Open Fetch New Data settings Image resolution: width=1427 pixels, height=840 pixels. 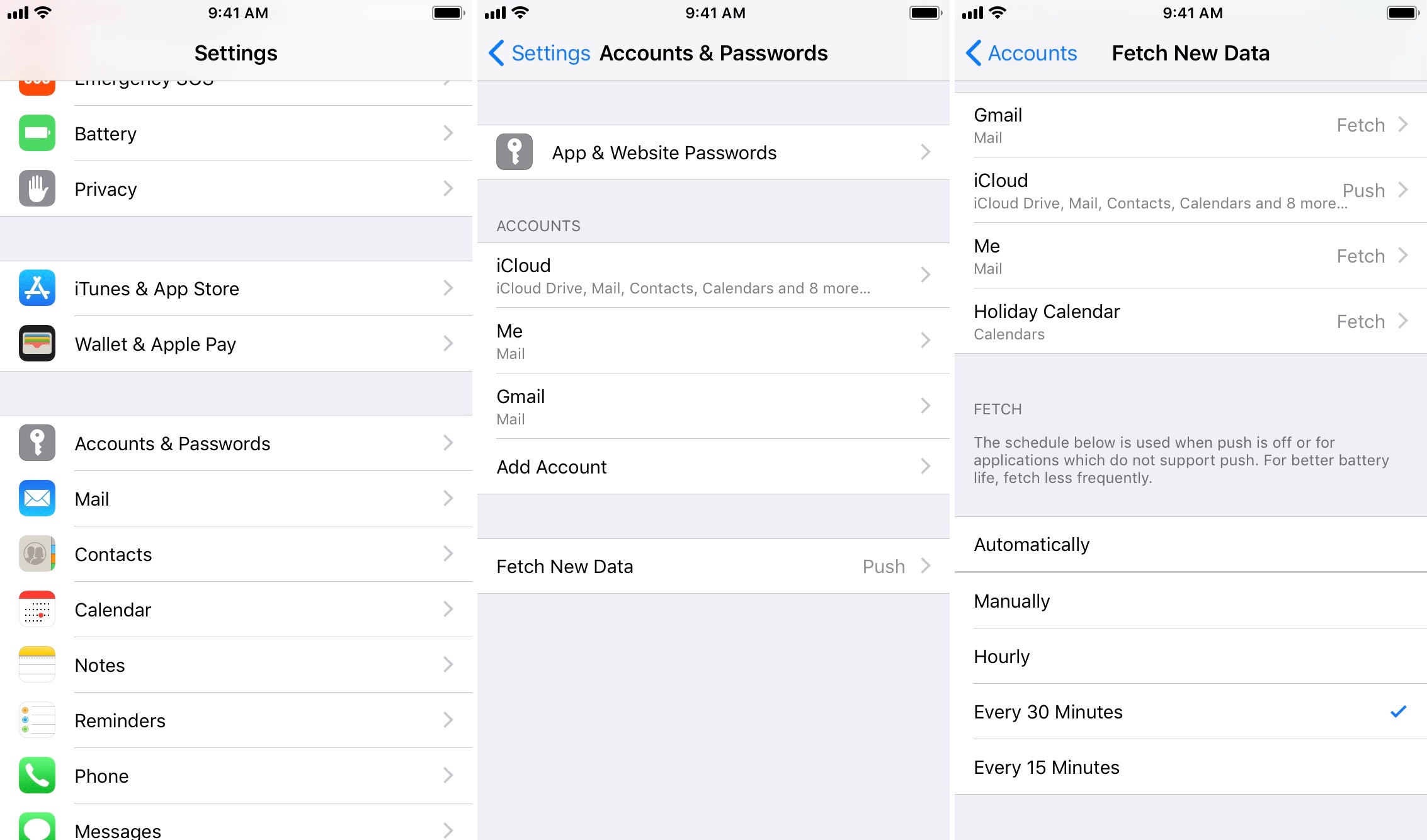(x=712, y=565)
